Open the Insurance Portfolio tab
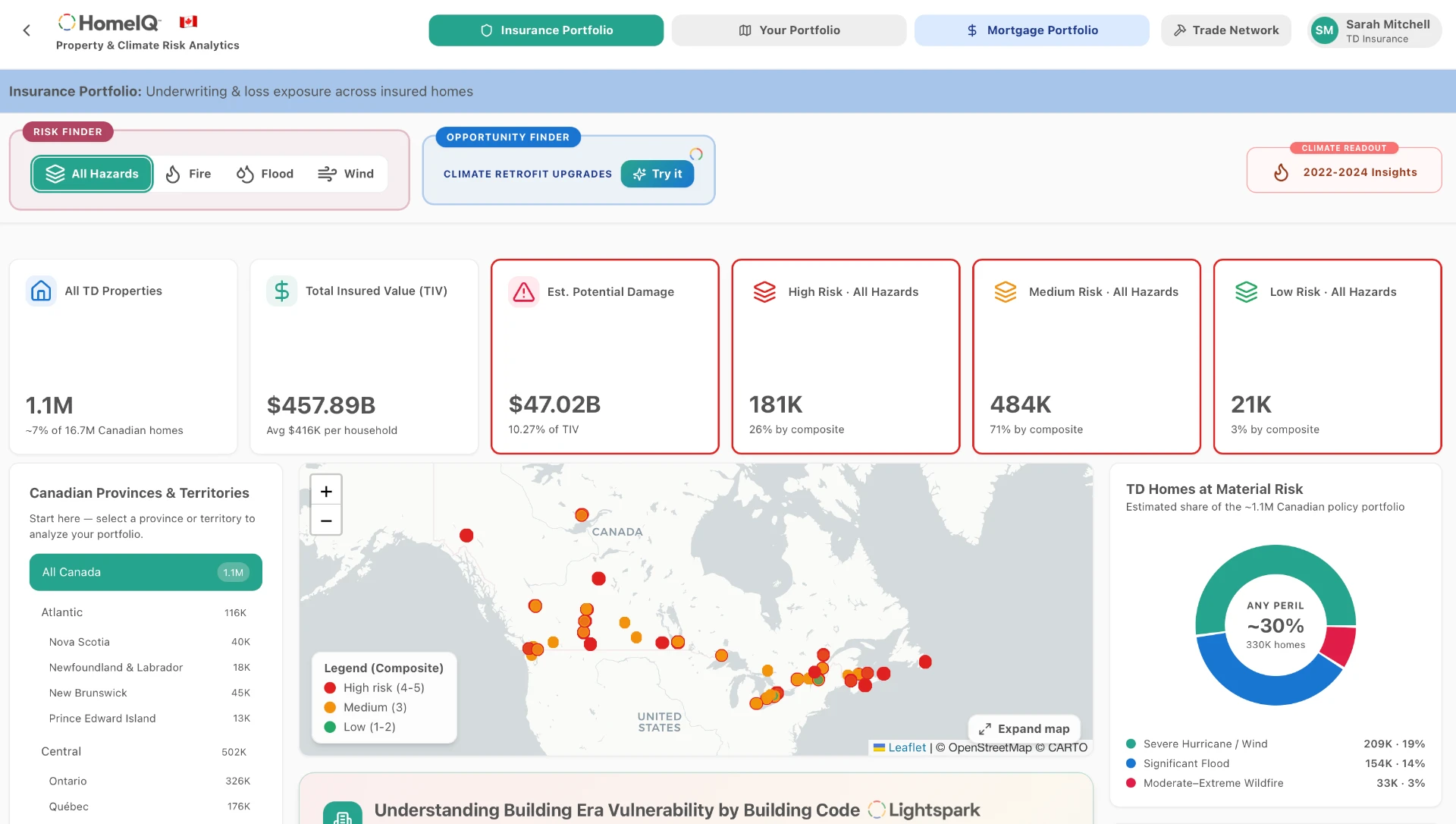 click(546, 30)
